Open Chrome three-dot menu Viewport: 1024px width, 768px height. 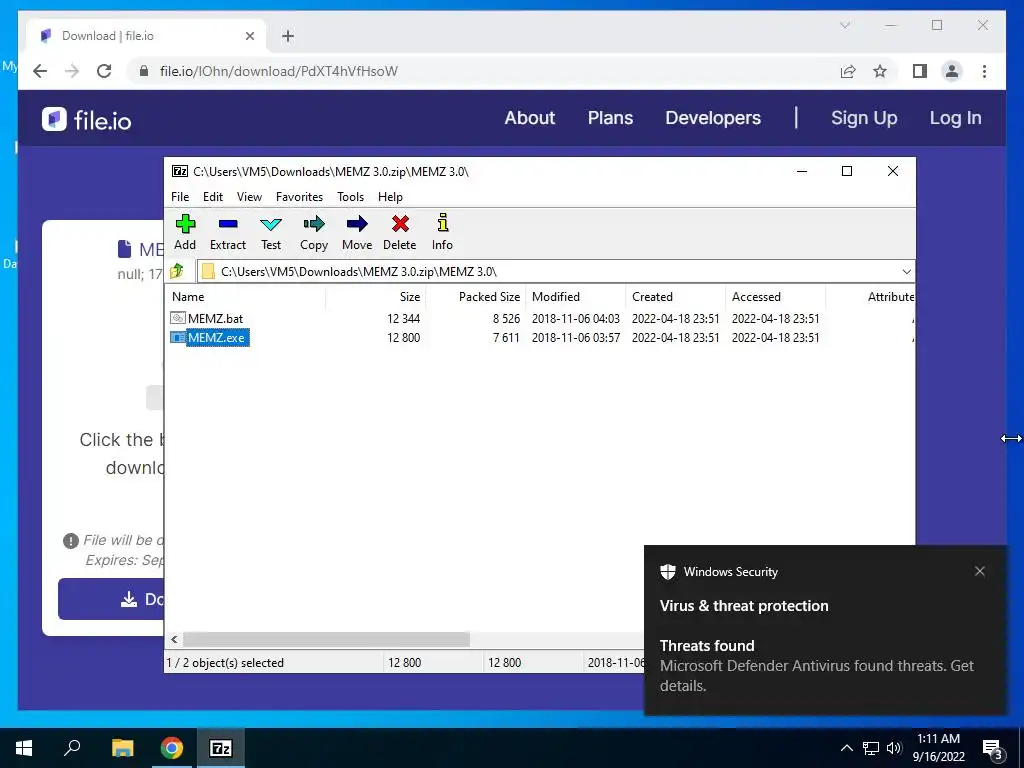click(x=984, y=71)
